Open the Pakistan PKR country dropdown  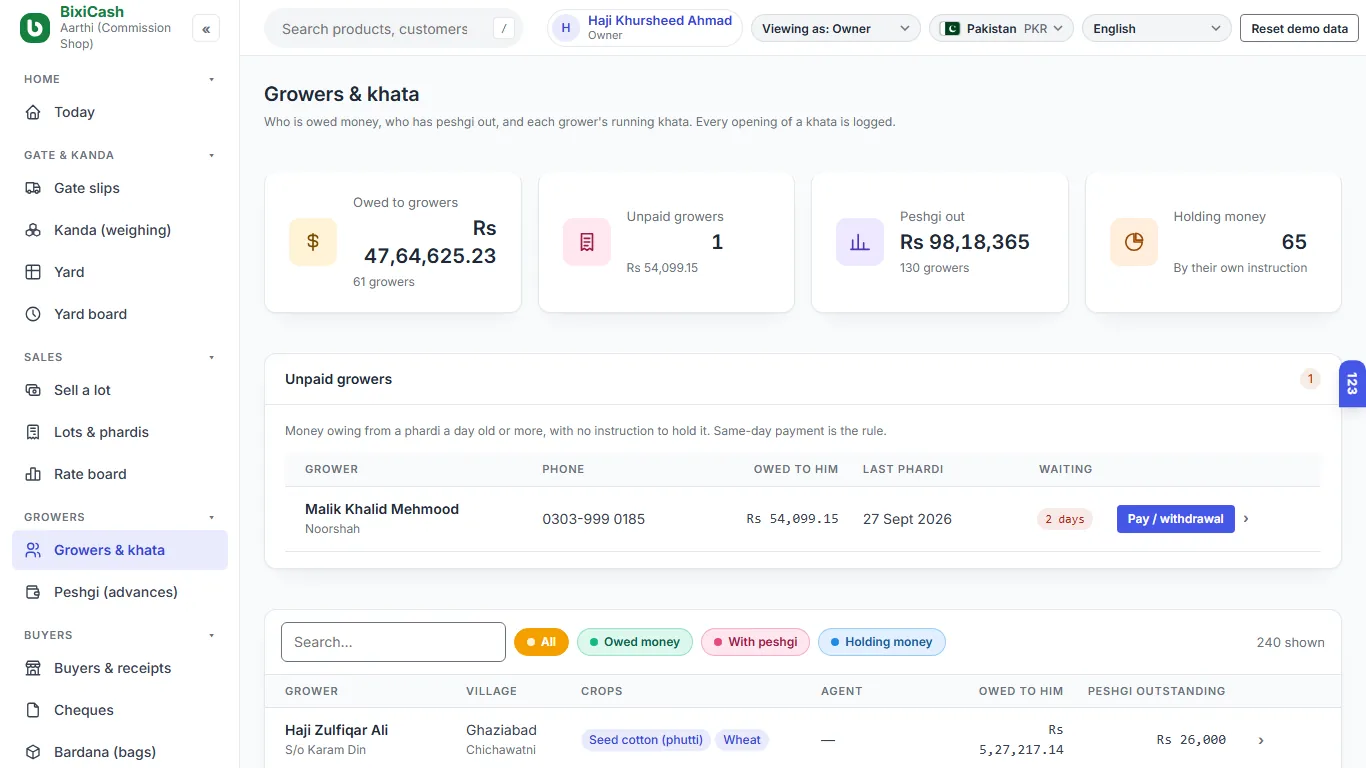coord(1001,29)
